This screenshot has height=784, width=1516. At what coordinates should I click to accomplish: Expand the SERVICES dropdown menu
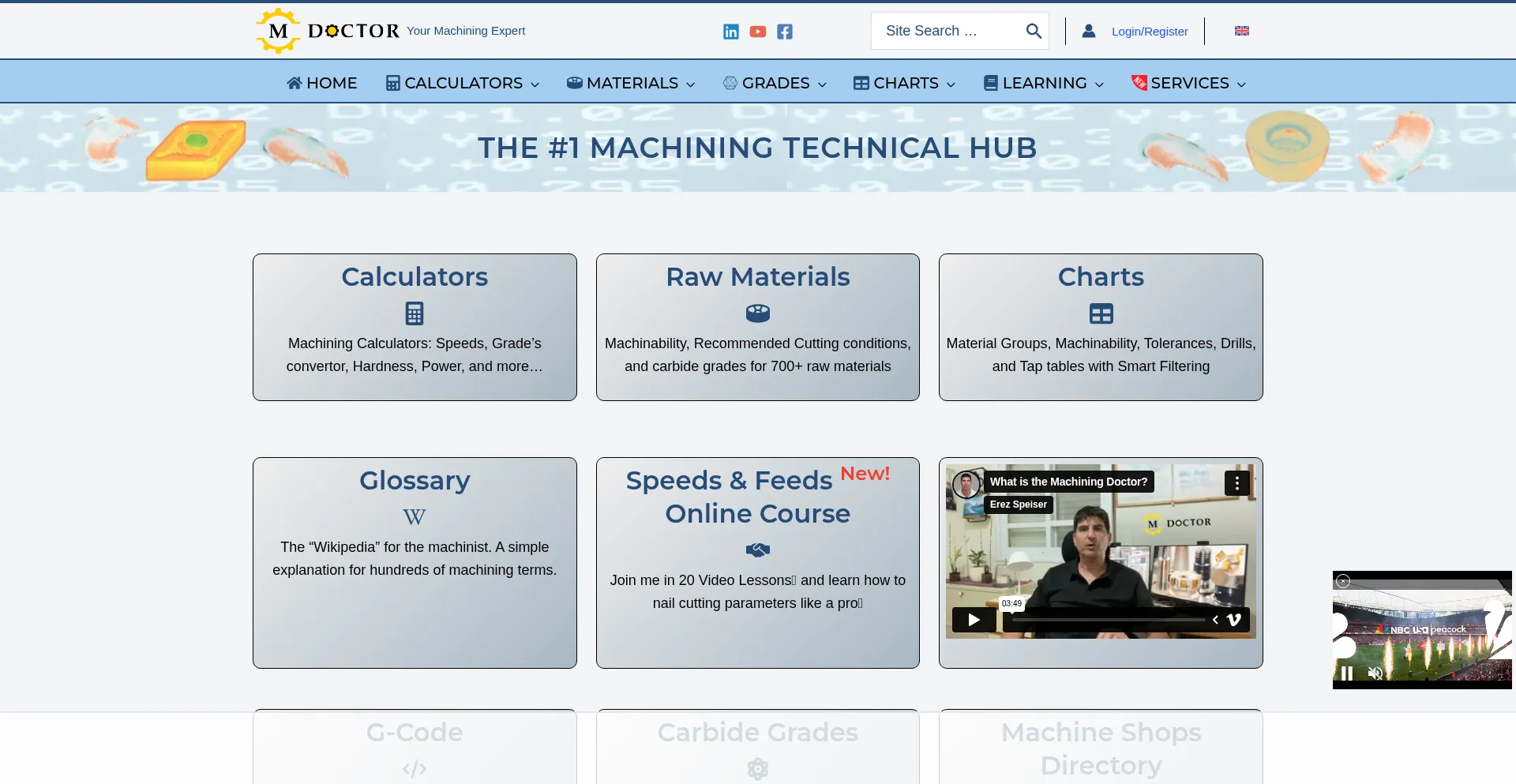[1188, 83]
